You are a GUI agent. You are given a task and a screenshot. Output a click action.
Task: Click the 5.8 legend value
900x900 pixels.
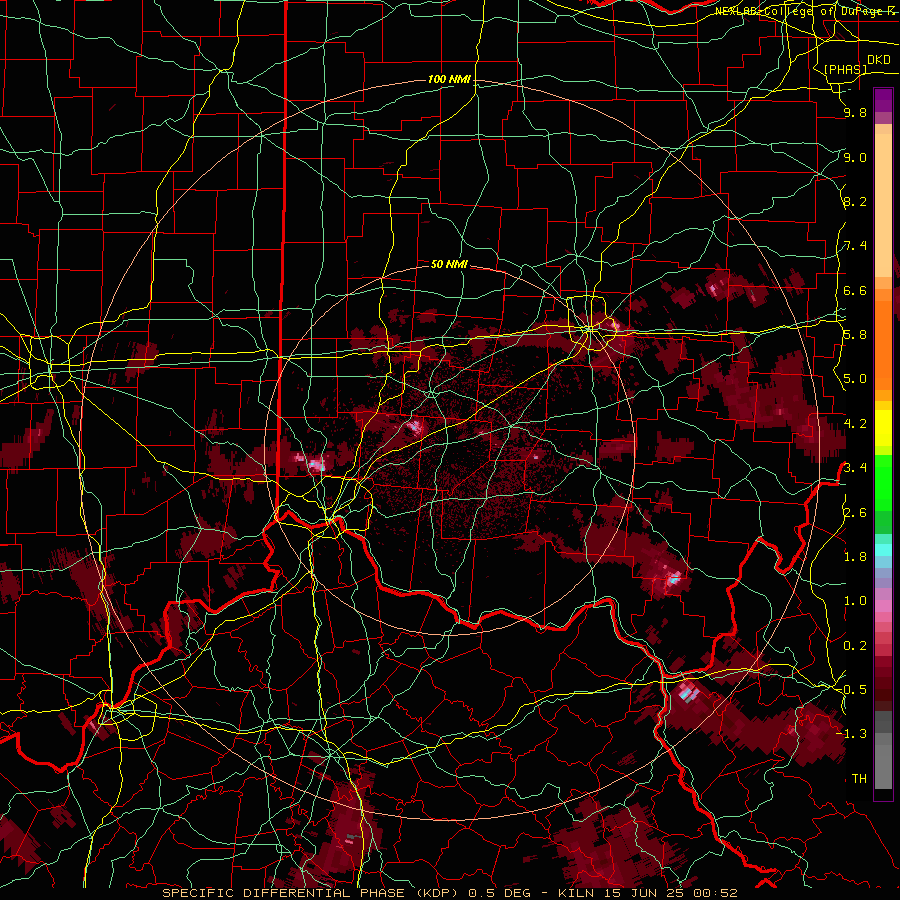tap(855, 335)
